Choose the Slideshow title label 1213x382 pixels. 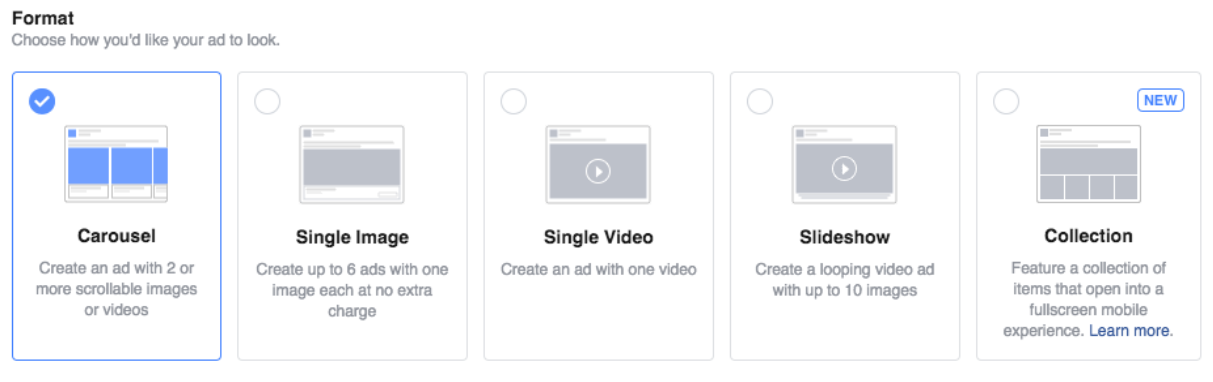[845, 237]
